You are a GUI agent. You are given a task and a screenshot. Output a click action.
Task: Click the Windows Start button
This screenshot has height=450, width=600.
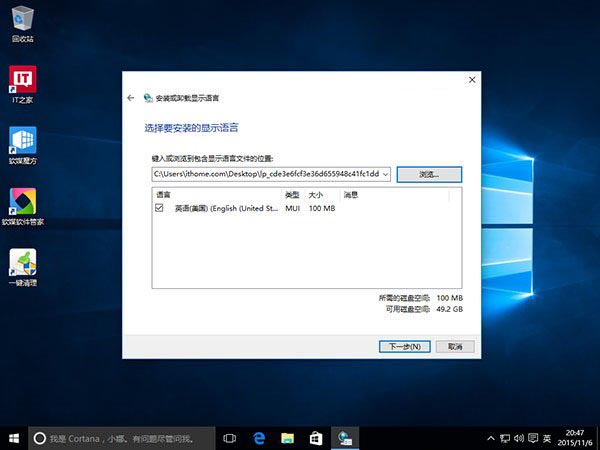(x=14, y=438)
